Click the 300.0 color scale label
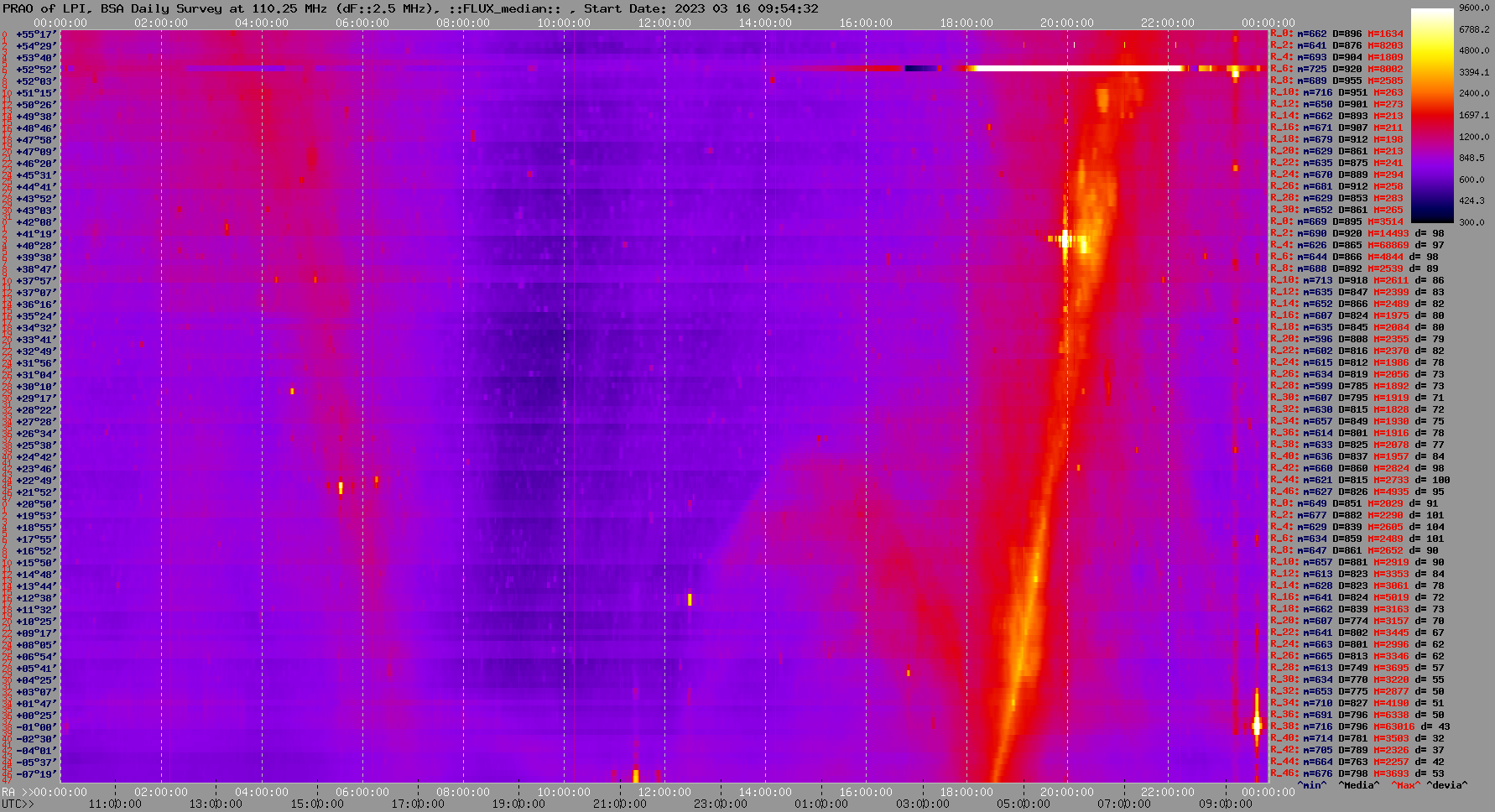 [1472, 222]
